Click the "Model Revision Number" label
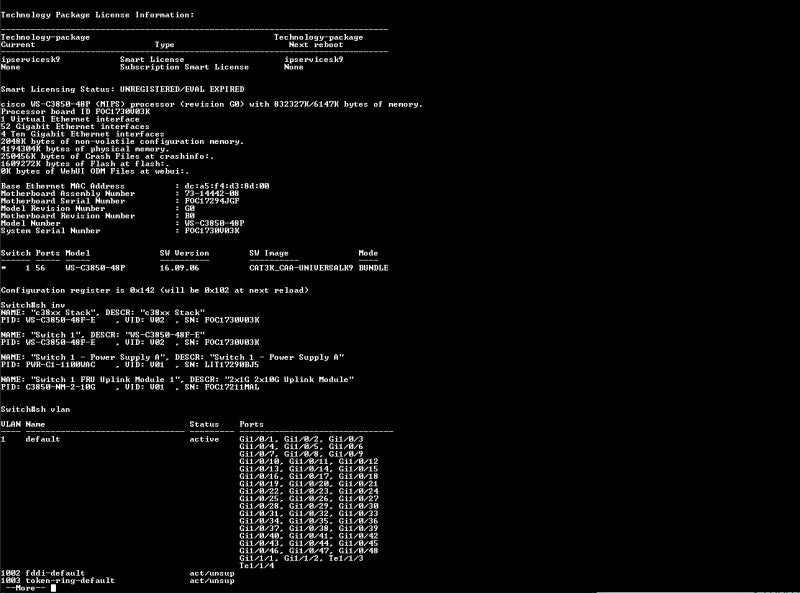This screenshot has width=800, height=593. [x=53, y=209]
